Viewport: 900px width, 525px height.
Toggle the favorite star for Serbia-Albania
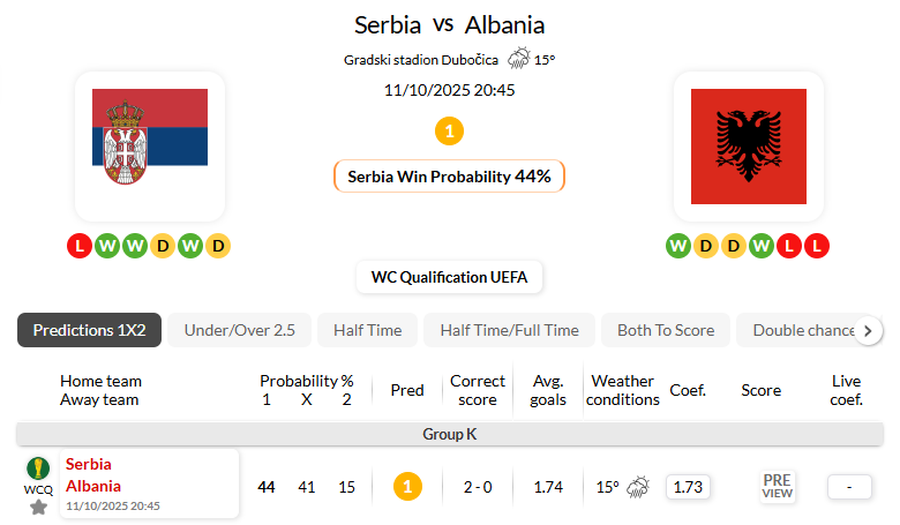[38, 507]
